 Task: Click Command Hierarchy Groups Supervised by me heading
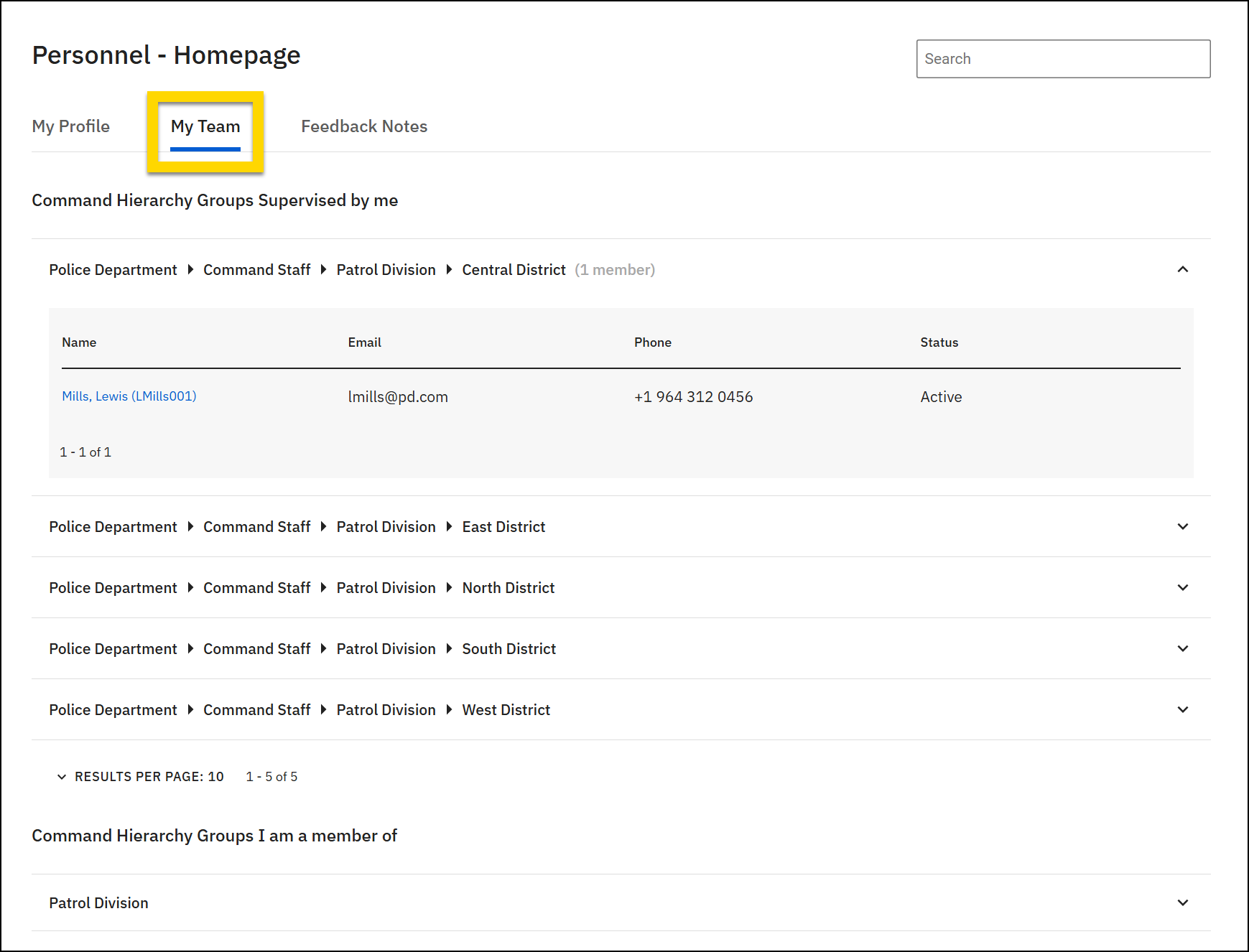click(x=215, y=200)
